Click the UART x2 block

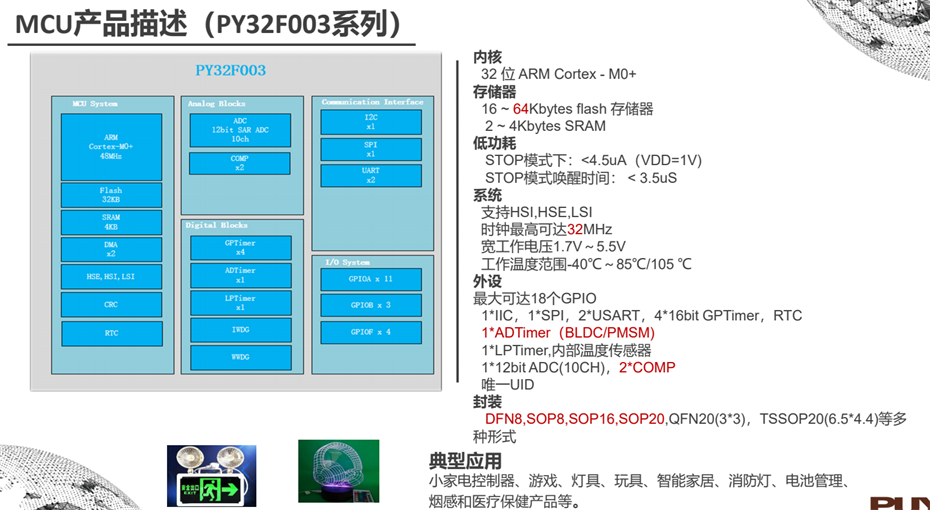click(371, 176)
